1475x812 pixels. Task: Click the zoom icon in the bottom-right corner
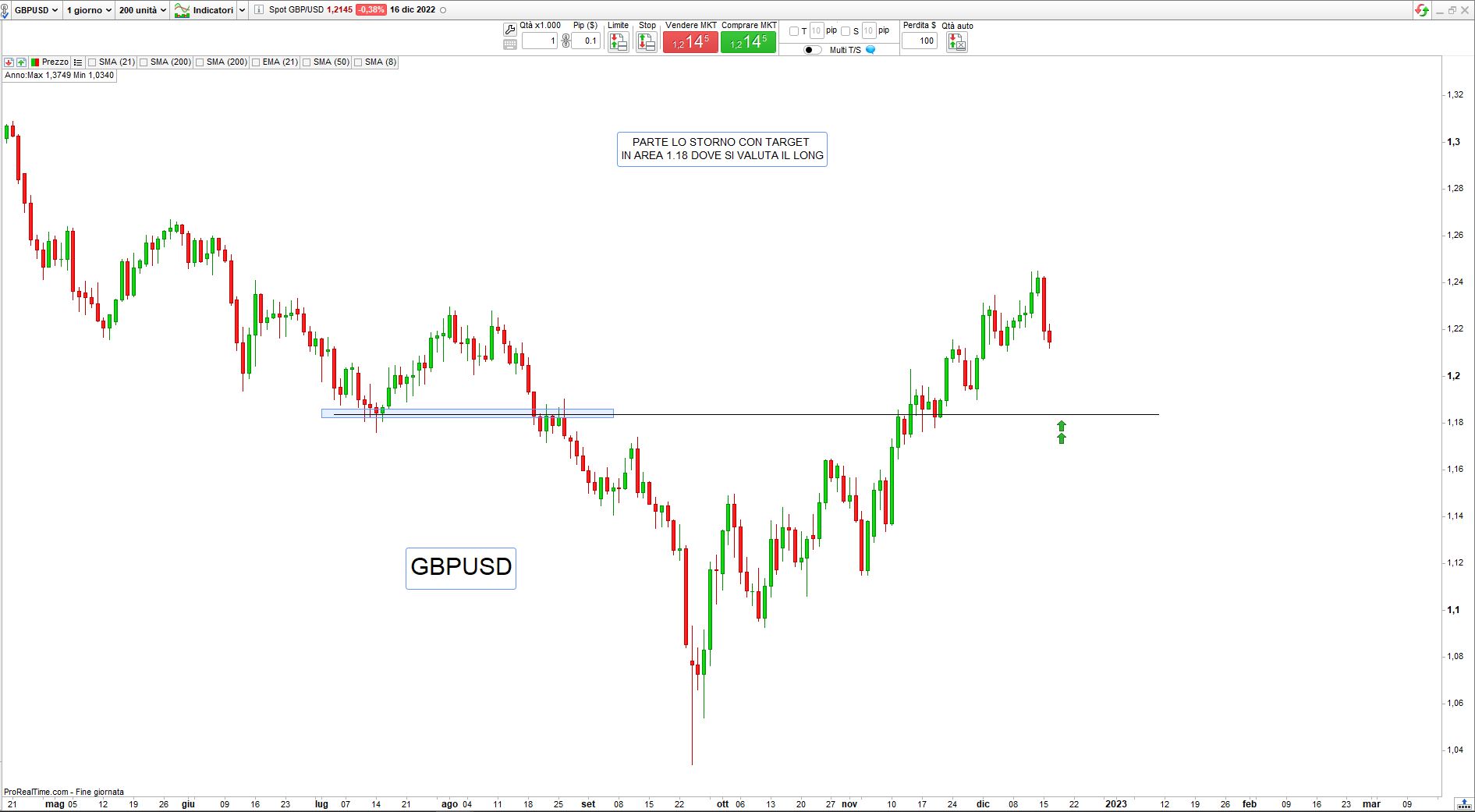(x=1464, y=804)
